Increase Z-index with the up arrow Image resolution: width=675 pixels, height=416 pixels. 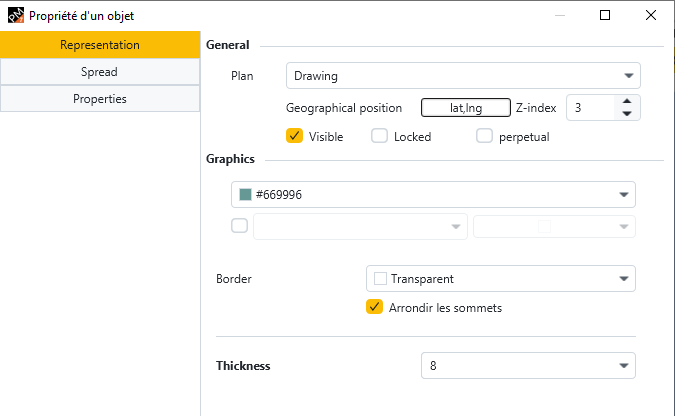(x=627, y=102)
